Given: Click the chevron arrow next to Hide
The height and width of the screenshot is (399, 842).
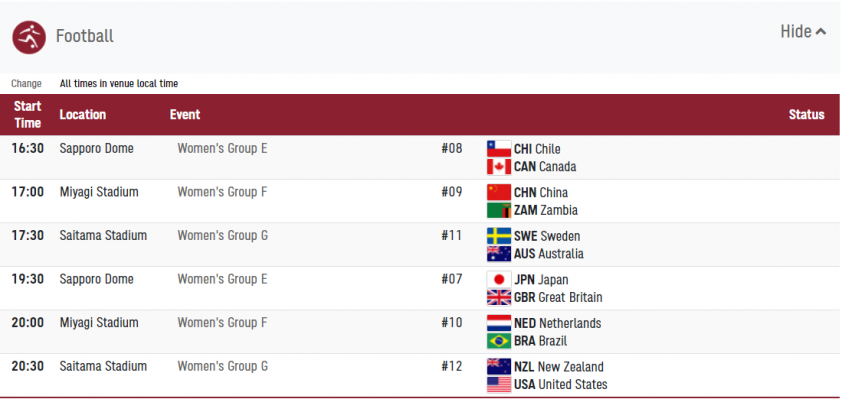Looking at the screenshot, I should [821, 32].
